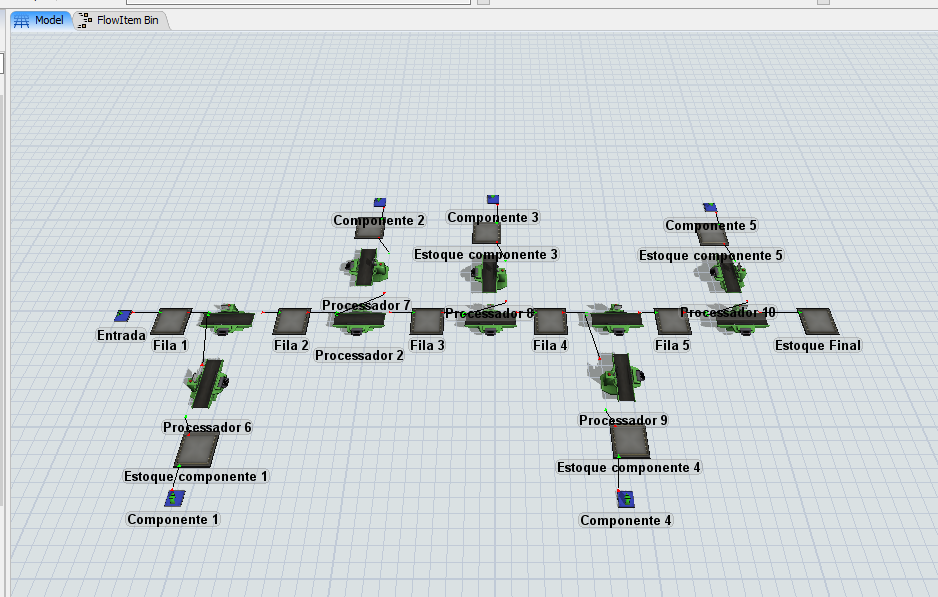Select the Fila 2 queue
Viewport: 938px width, 597px height.
(x=291, y=321)
